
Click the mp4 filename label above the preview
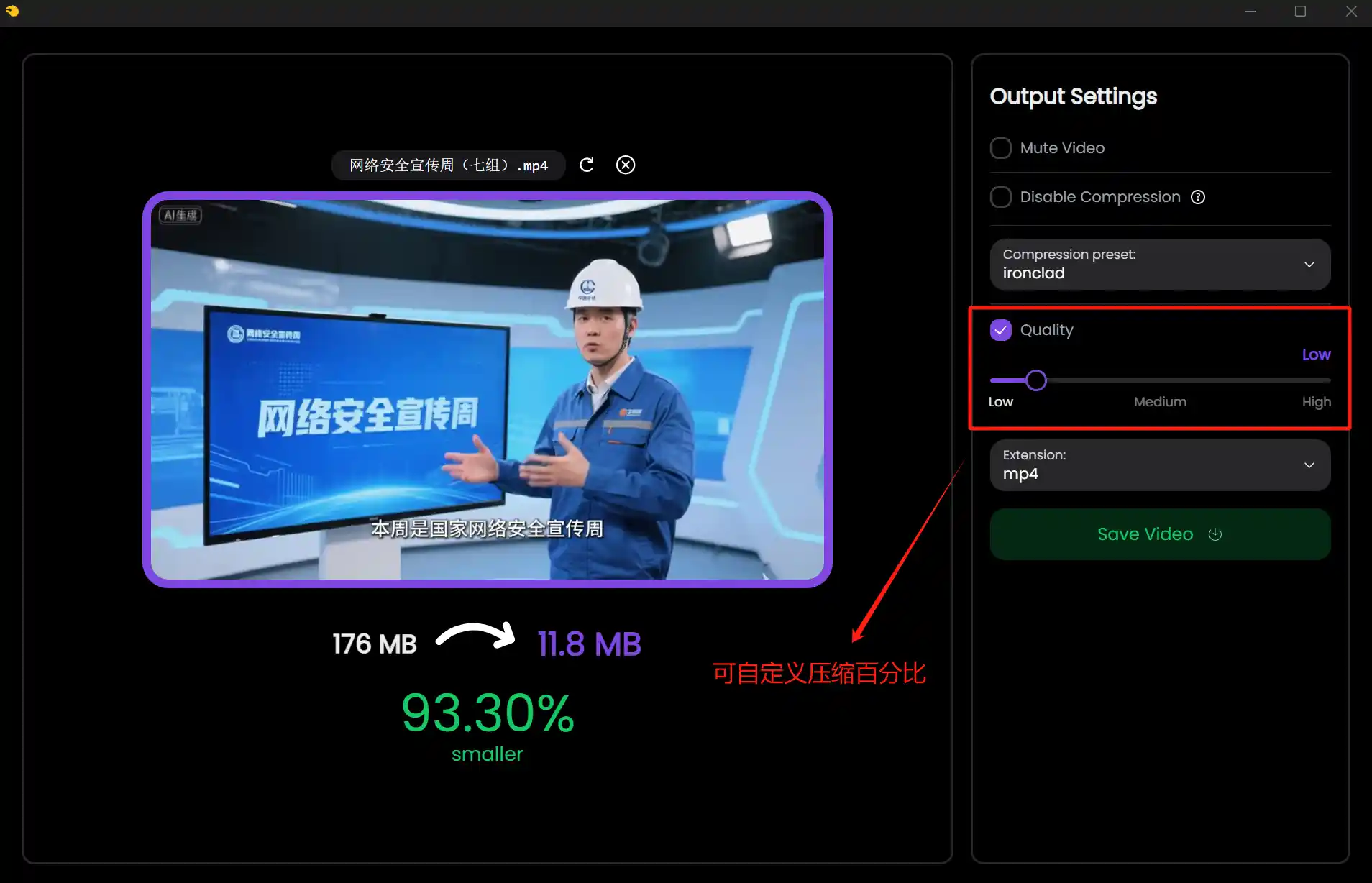[448, 165]
